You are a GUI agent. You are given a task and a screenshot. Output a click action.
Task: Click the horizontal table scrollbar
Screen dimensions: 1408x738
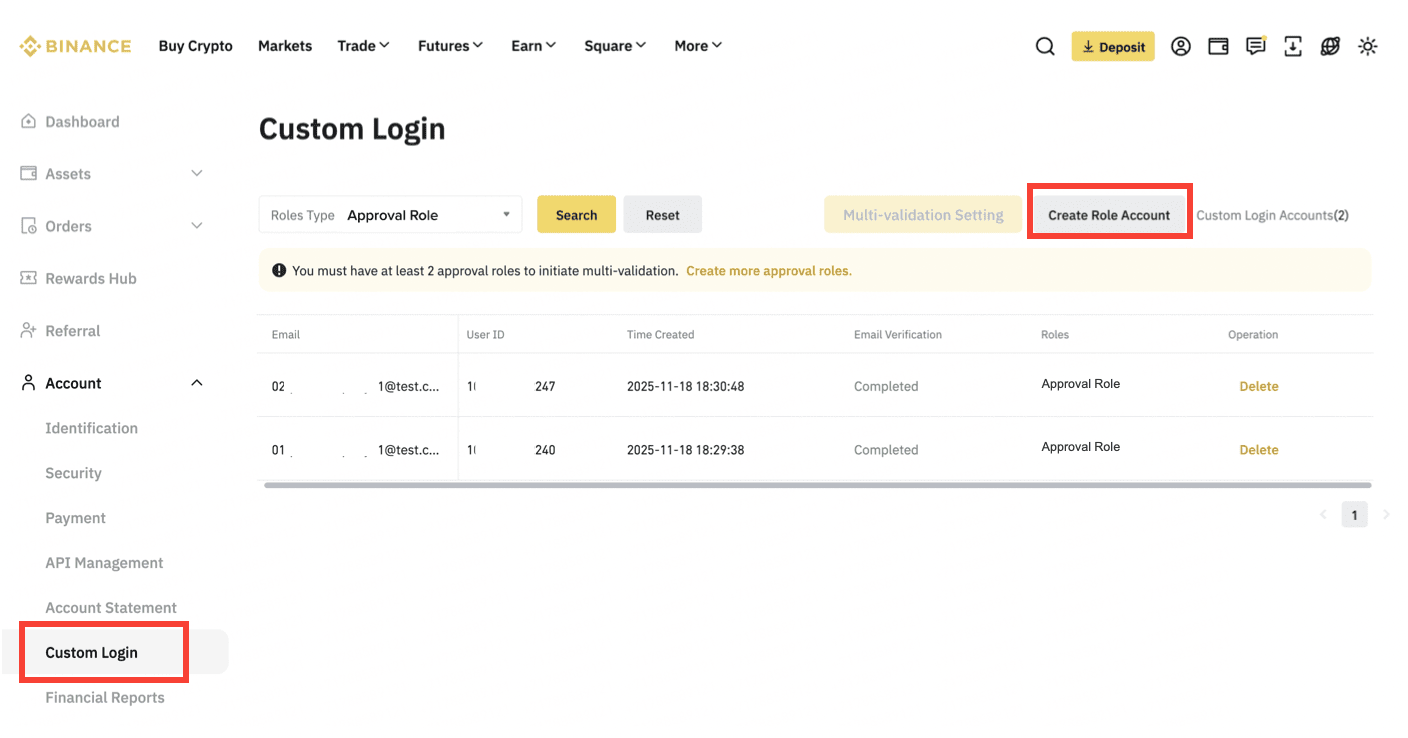point(817,485)
